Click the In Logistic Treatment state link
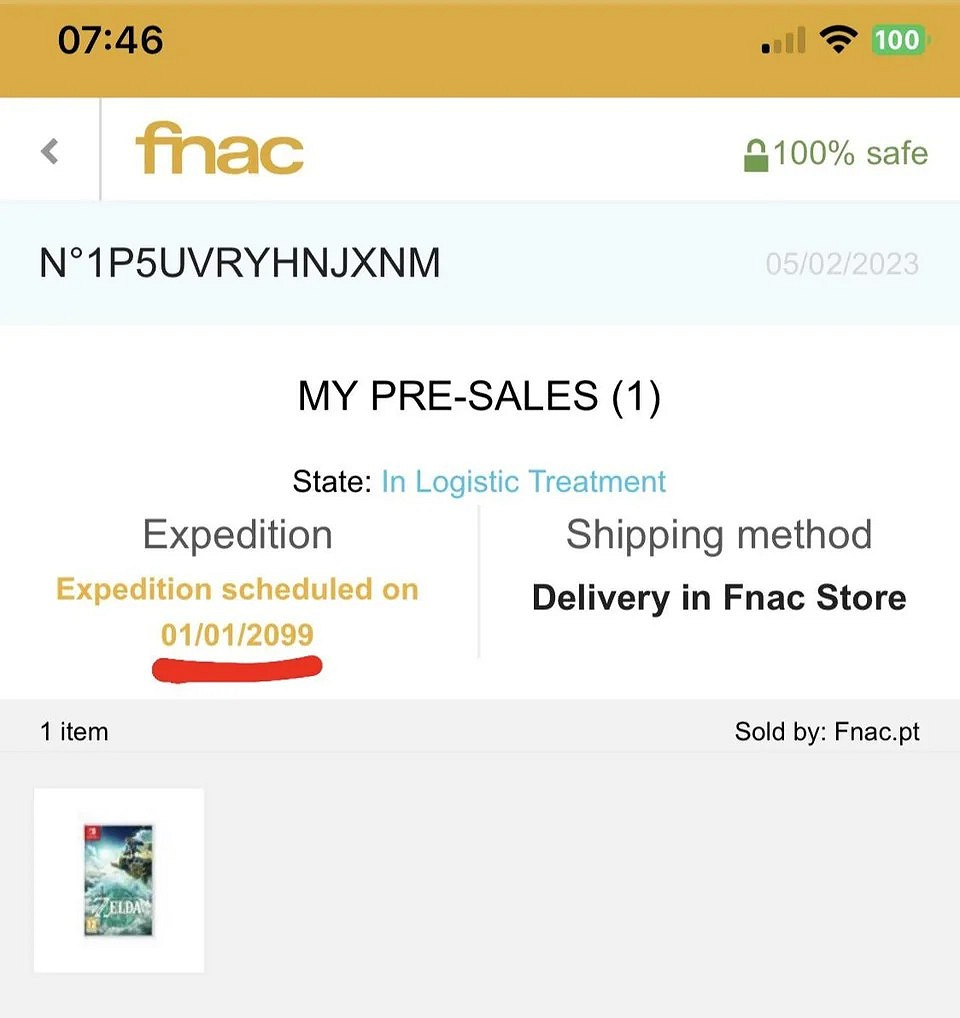Viewport: 960px width, 1018px height. [x=523, y=482]
